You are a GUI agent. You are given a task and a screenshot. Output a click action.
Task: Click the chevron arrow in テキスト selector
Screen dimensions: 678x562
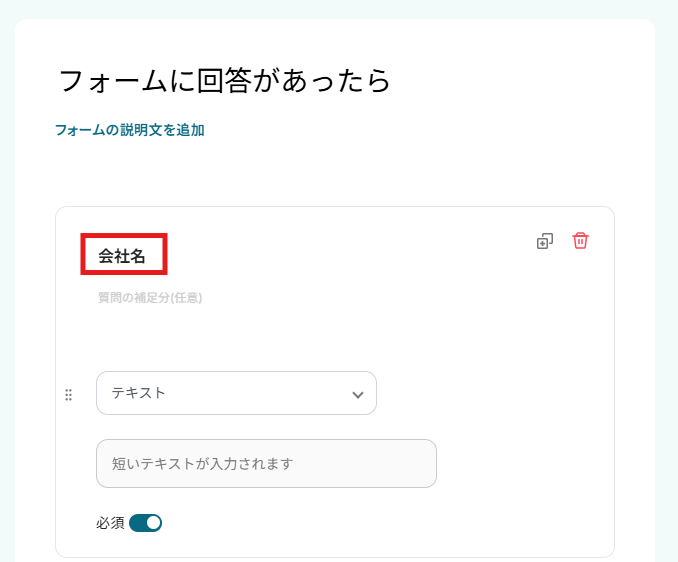point(358,395)
